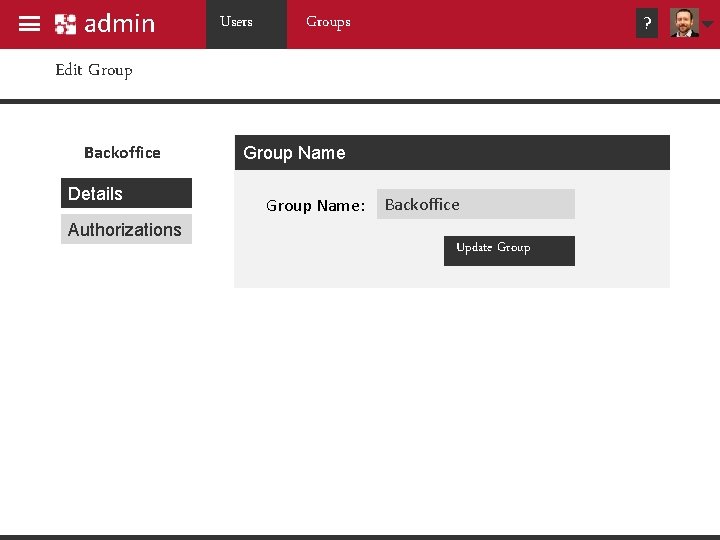Click the 'Group Name' panel header

[452, 152]
